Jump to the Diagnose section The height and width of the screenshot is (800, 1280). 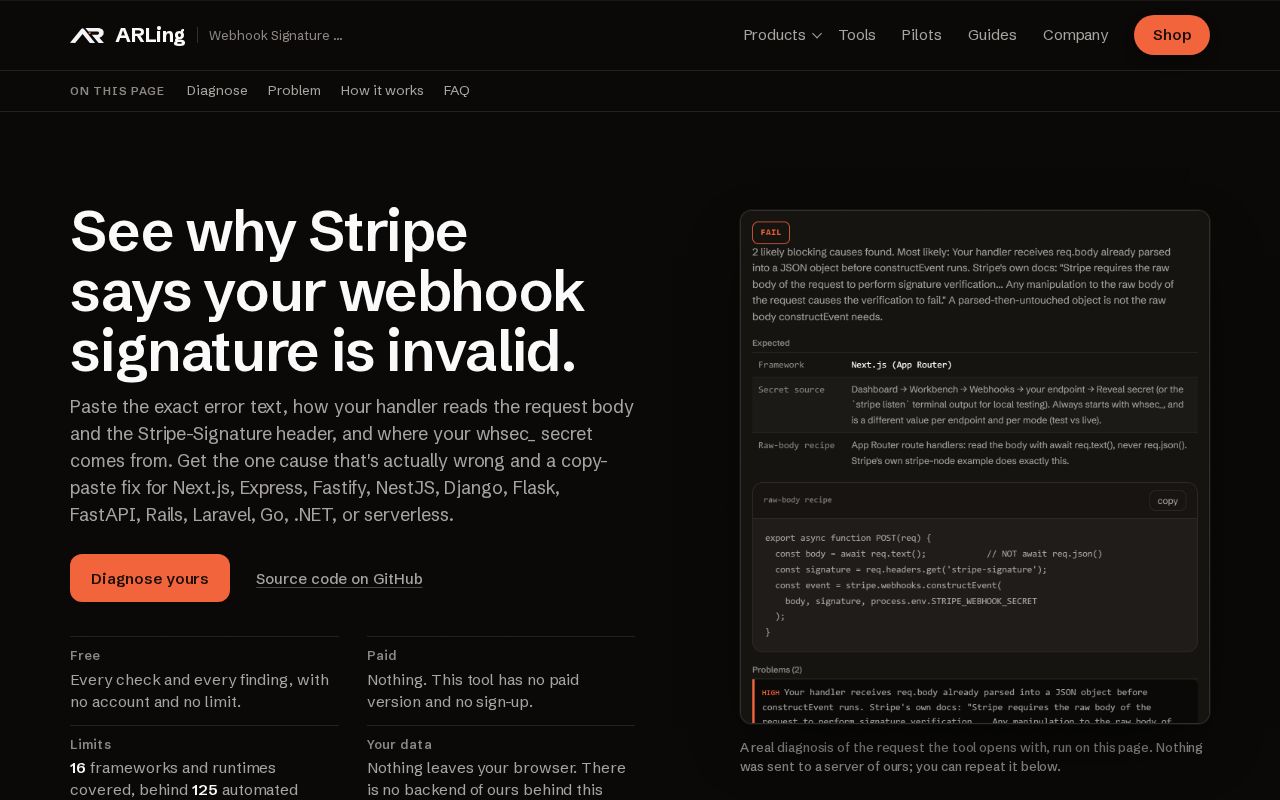217,90
